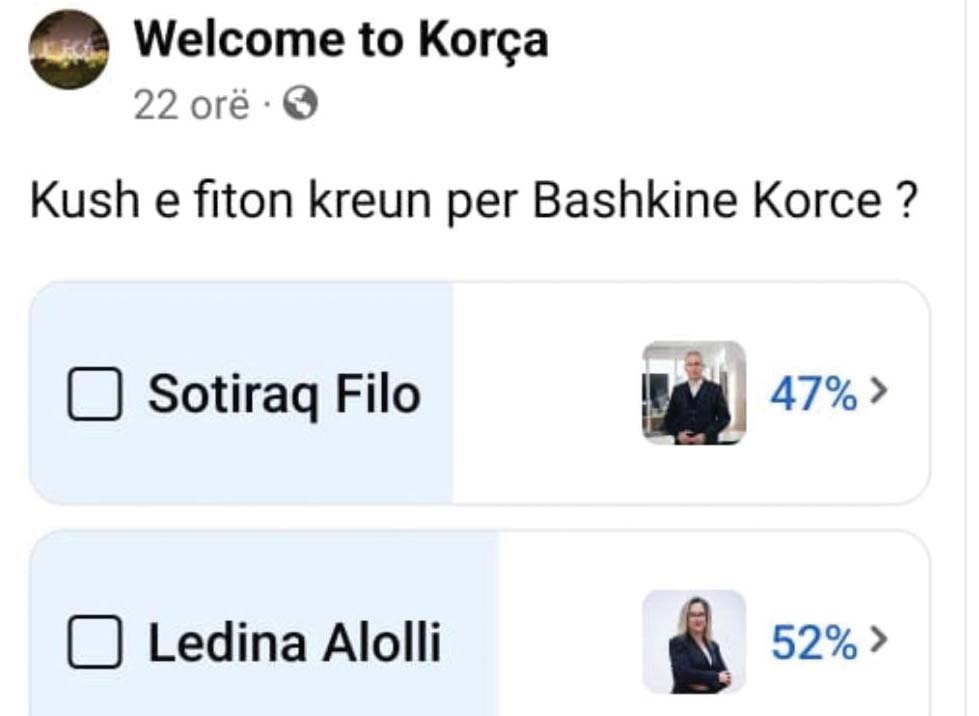979x716 pixels.
Task: Click the public globe privacy icon
Action: [x=300, y=103]
